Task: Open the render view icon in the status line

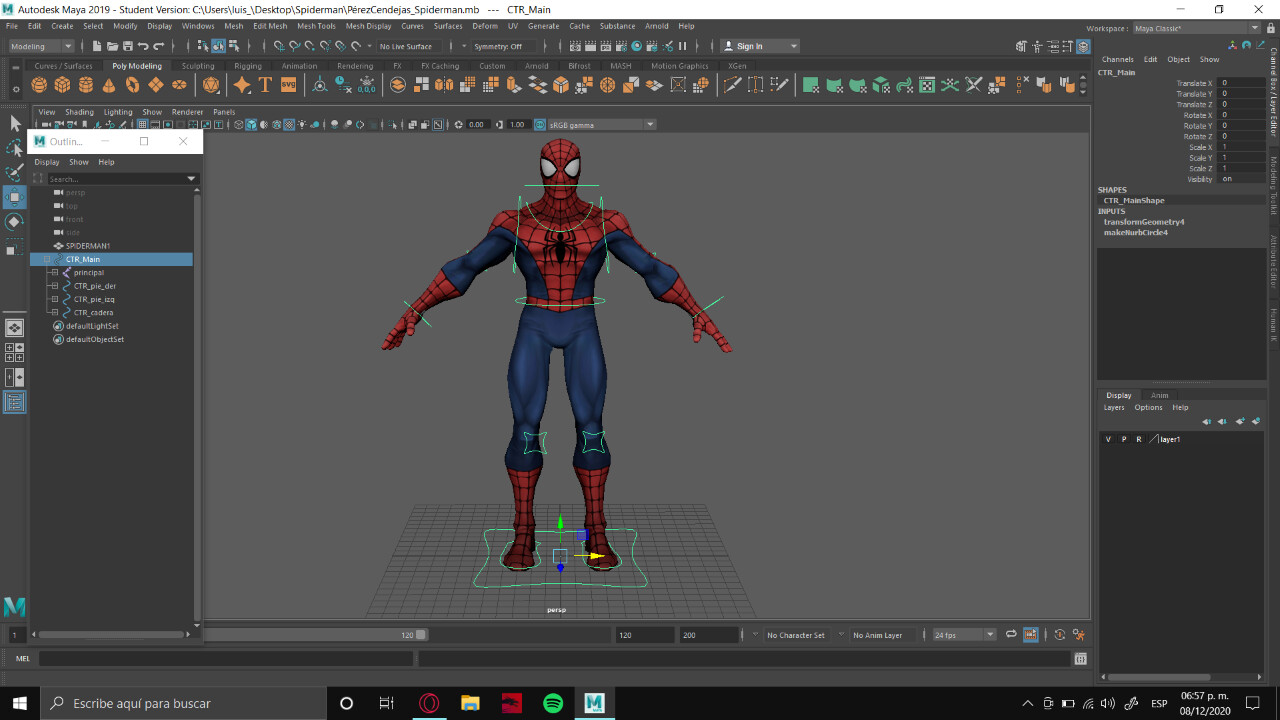Action: coord(574,45)
